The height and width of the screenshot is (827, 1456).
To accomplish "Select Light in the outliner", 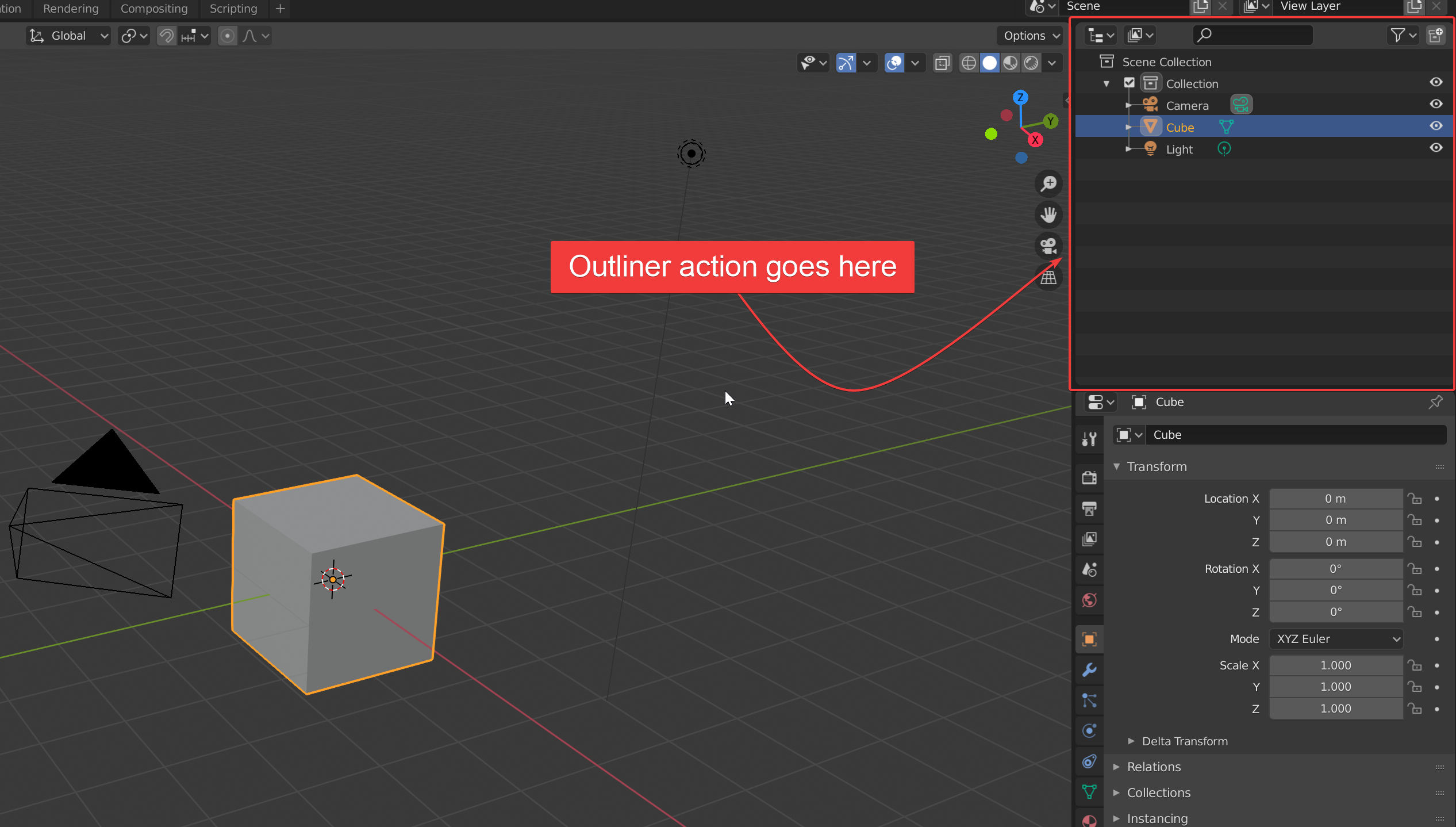I will click(1180, 150).
